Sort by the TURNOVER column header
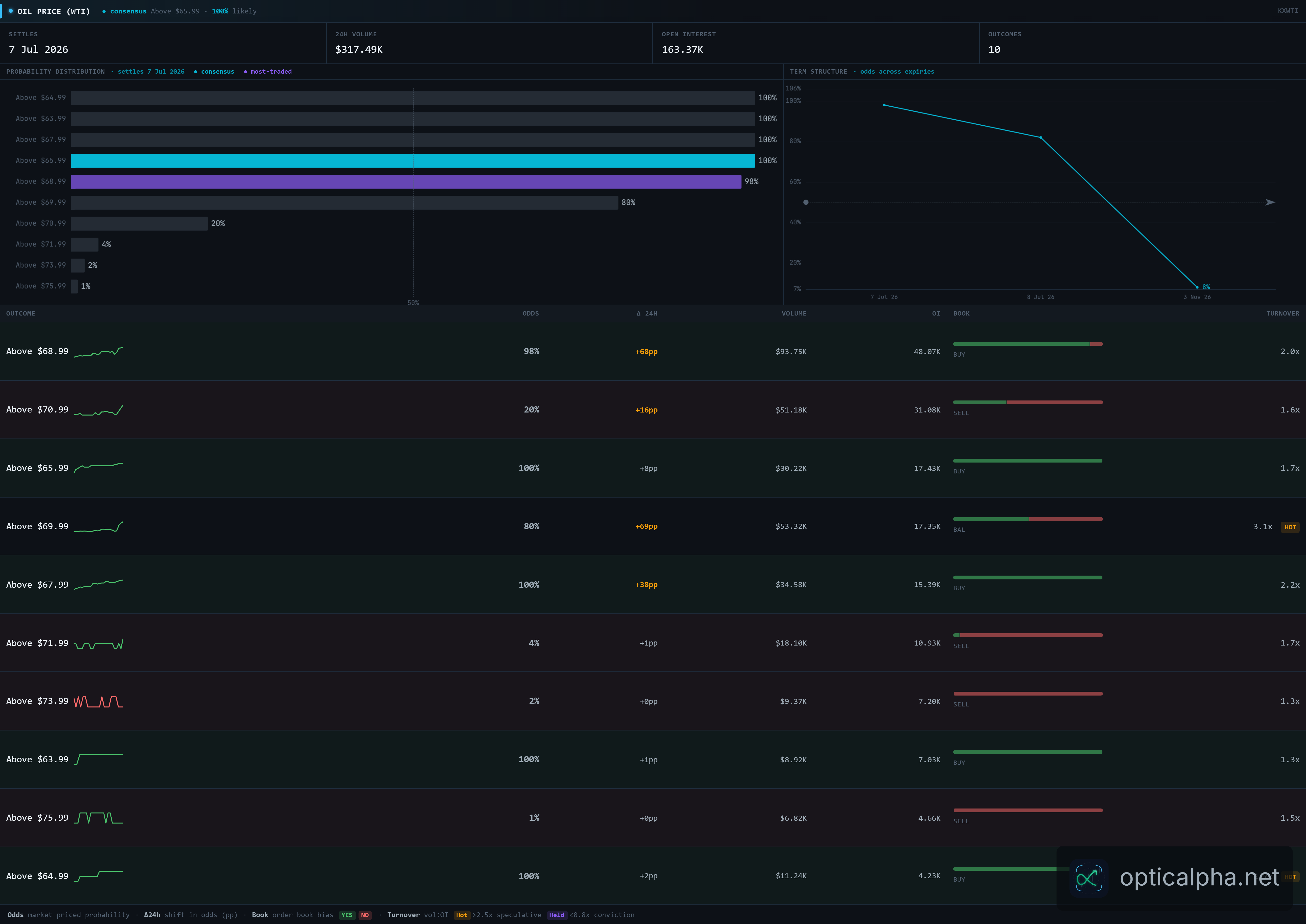Image resolution: width=1306 pixels, height=924 pixels. tap(1282, 313)
